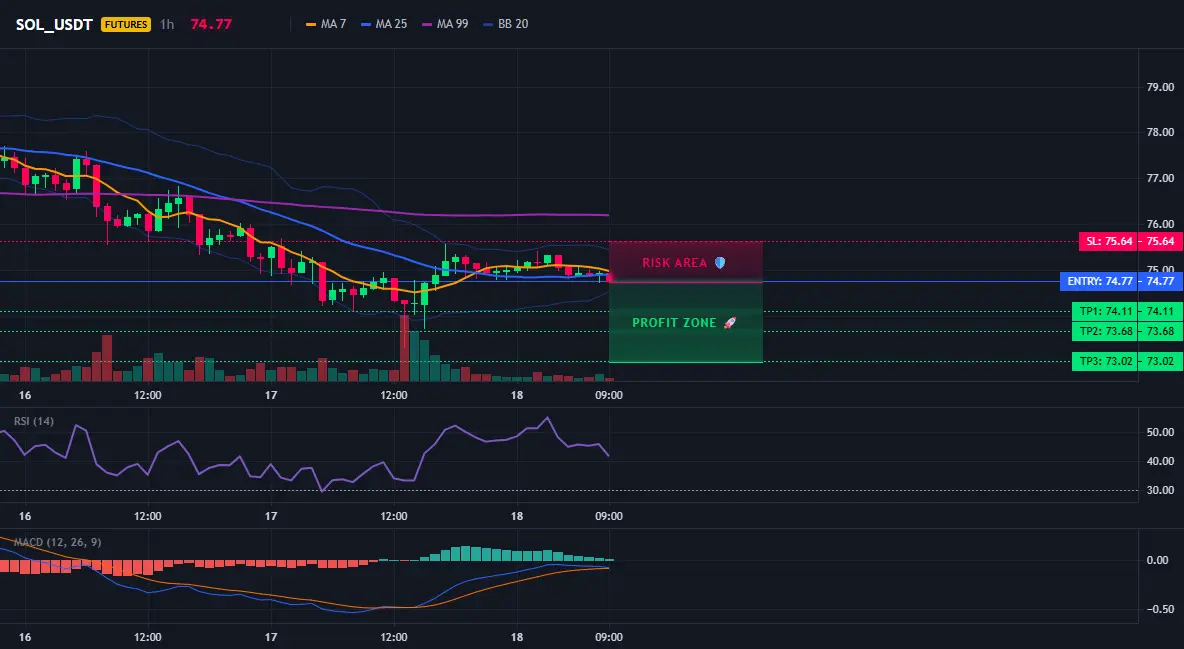Image resolution: width=1184 pixels, height=649 pixels.
Task: Click the SOL_USDT symbol name
Action: [x=54, y=24]
